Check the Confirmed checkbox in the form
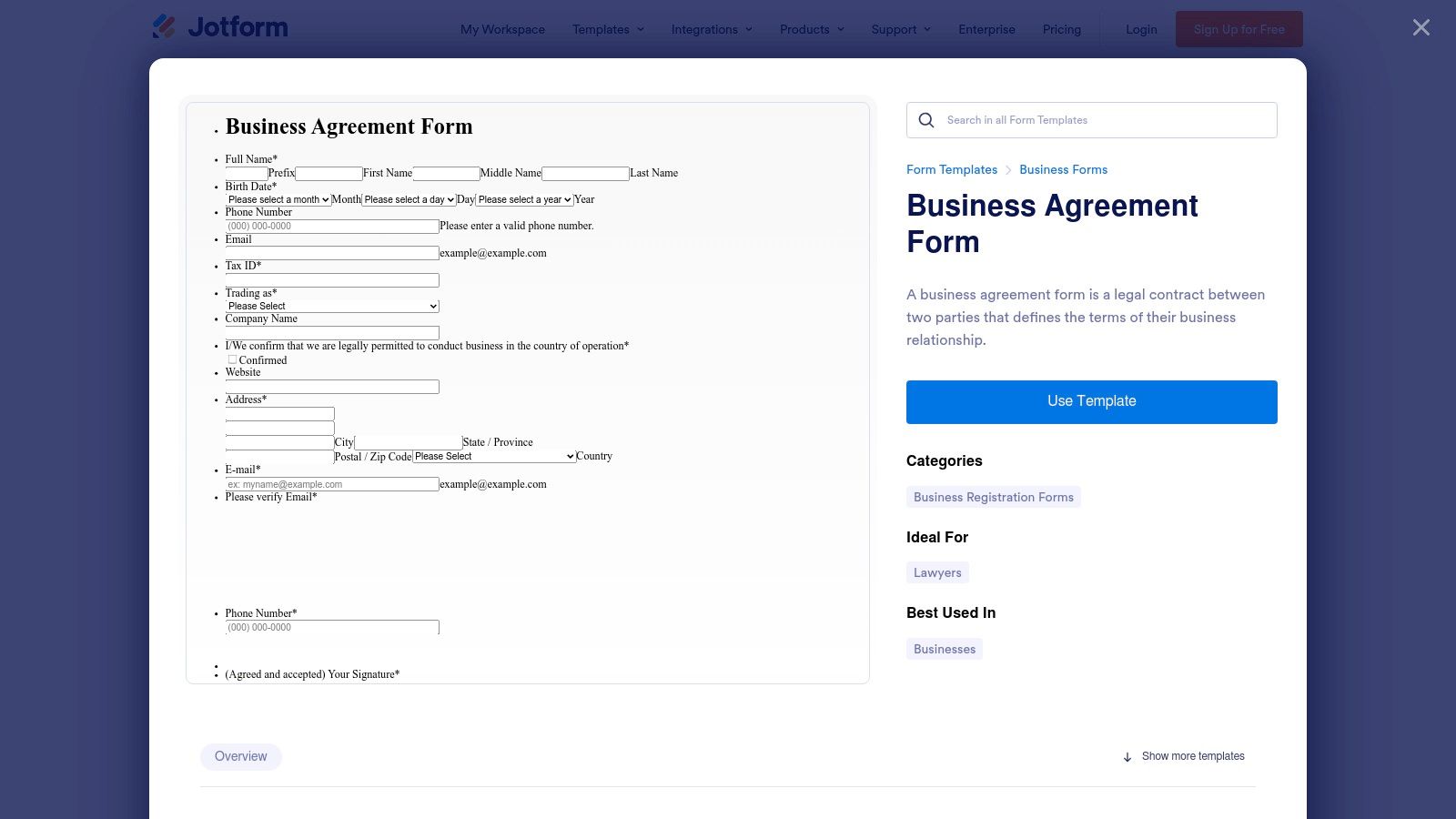This screenshot has height=819, width=1456. click(232, 359)
